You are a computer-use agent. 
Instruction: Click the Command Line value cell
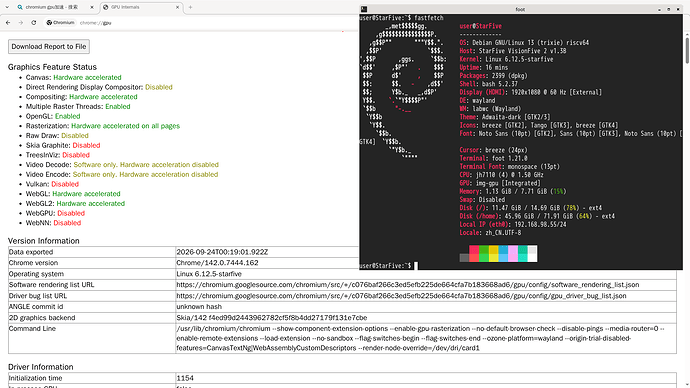[x=426, y=338]
